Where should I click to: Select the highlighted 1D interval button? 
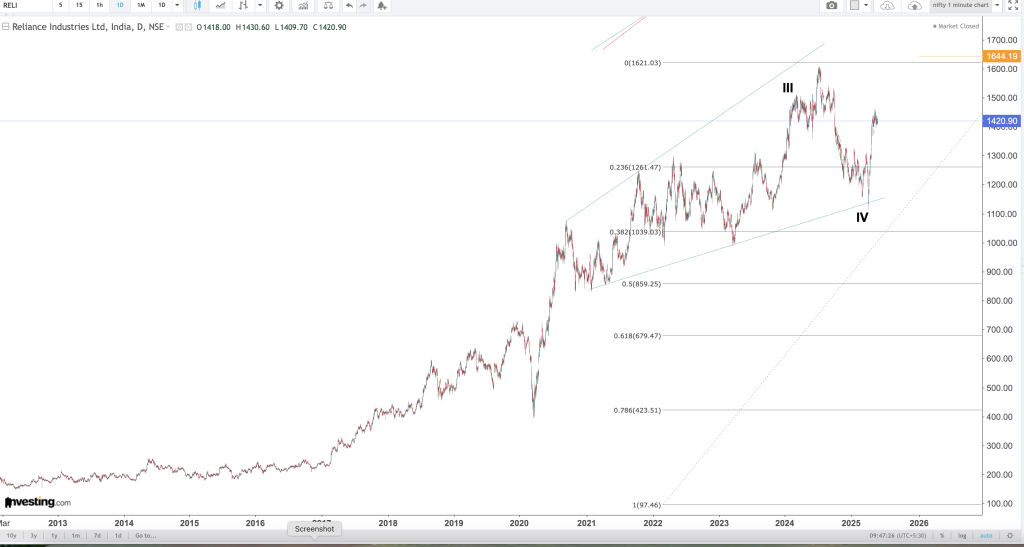pos(120,5)
